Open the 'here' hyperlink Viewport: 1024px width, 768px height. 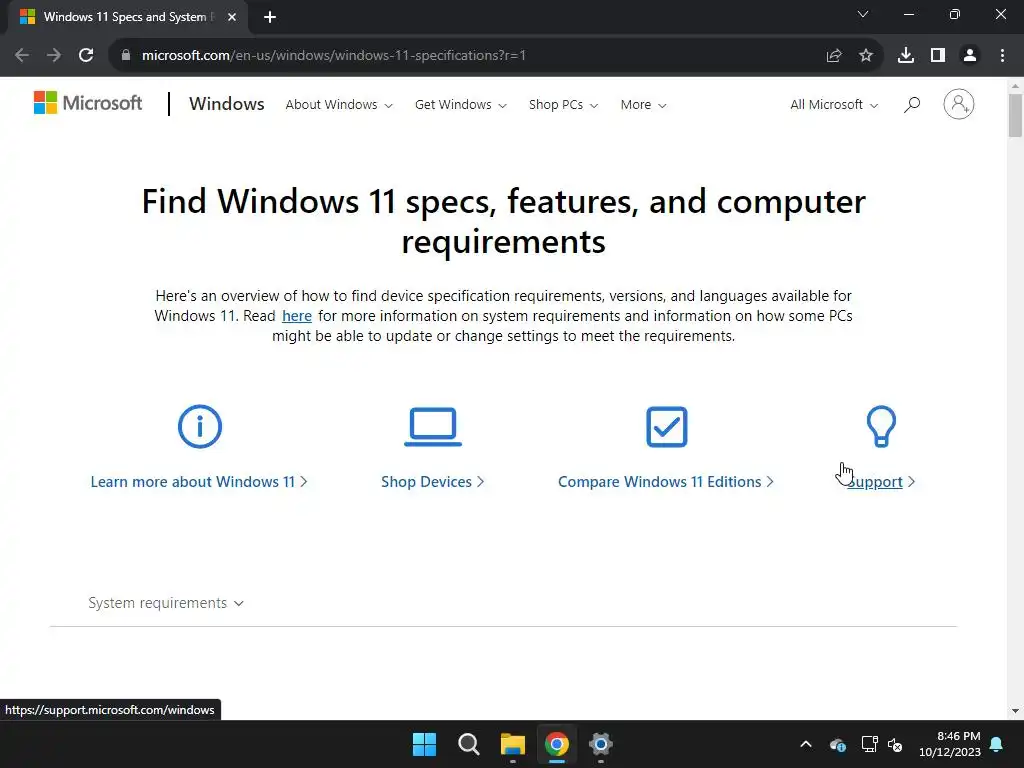coord(296,316)
